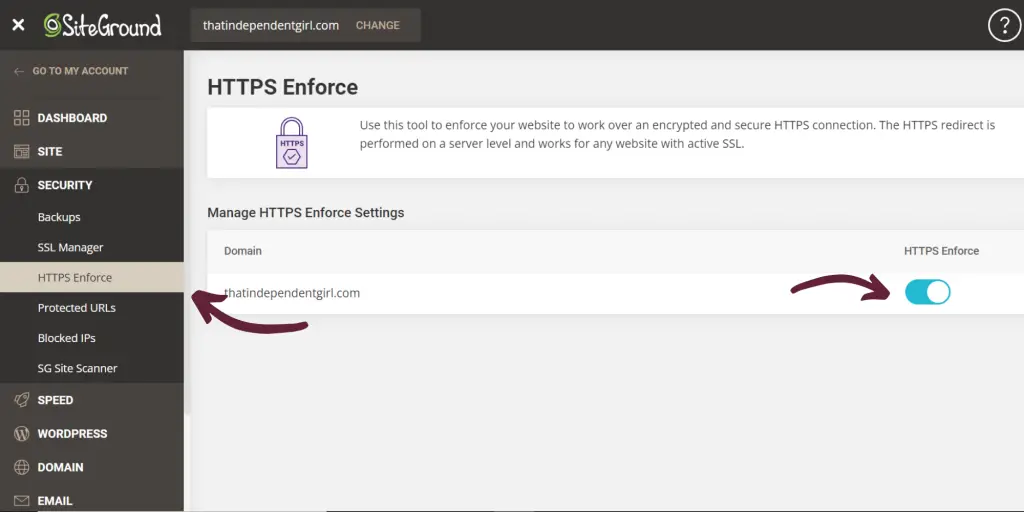Image resolution: width=1024 pixels, height=512 pixels.
Task: Open SG Site Scanner page
Action: click(78, 368)
